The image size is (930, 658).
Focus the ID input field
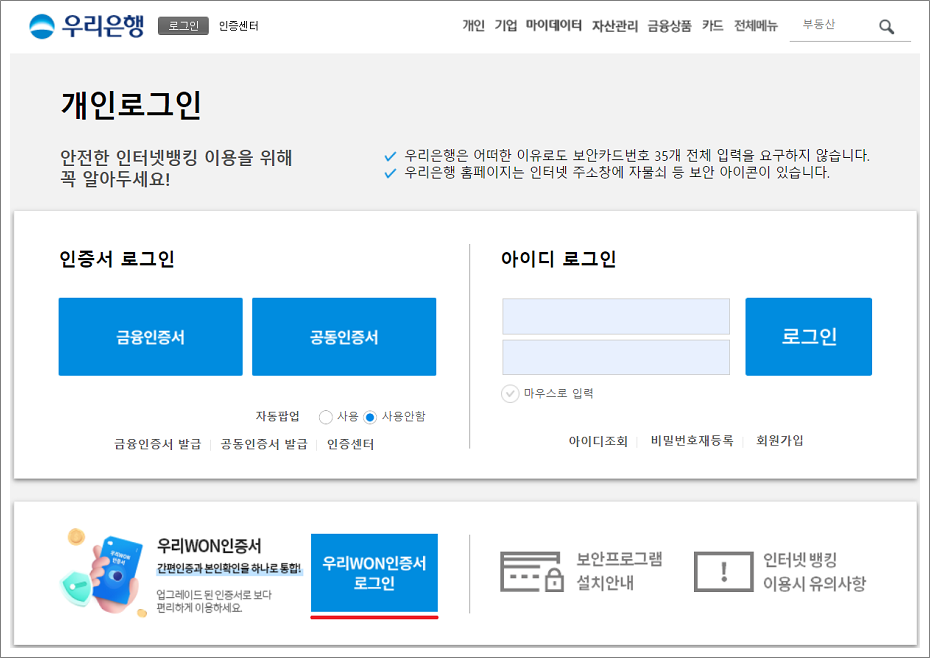click(x=616, y=316)
